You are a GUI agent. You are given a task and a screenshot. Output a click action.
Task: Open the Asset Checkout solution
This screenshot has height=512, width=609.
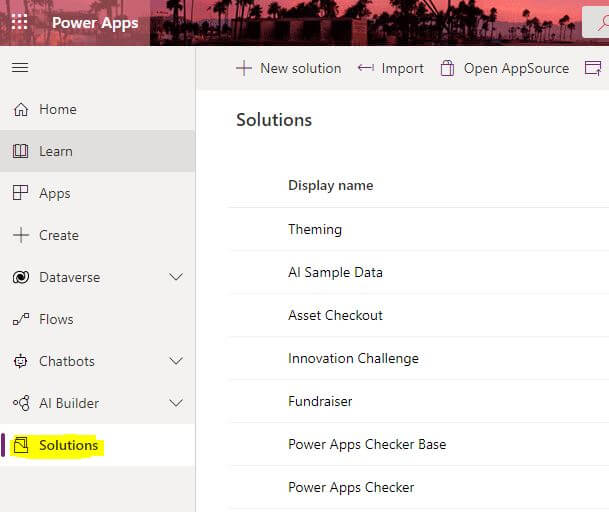[x=335, y=315]
